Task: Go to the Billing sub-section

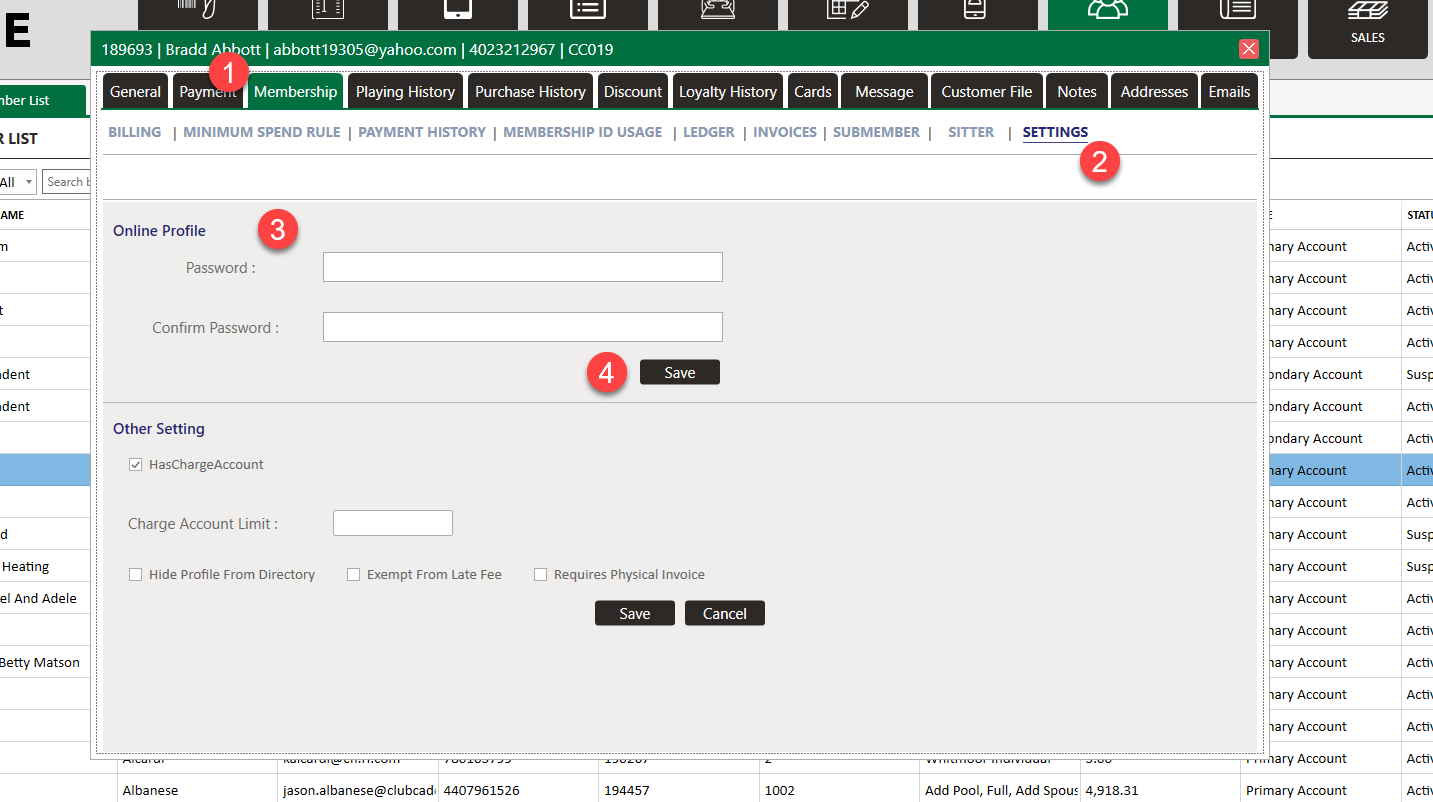Action: 134,132
